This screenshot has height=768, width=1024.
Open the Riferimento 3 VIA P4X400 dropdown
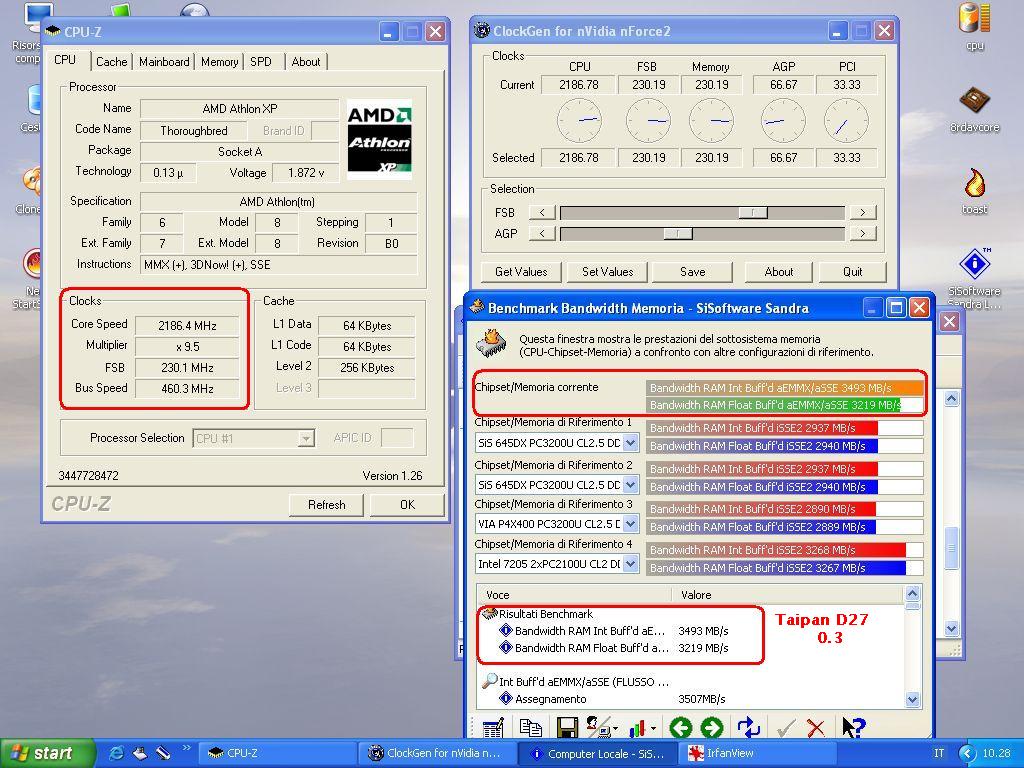pos(630,524)
